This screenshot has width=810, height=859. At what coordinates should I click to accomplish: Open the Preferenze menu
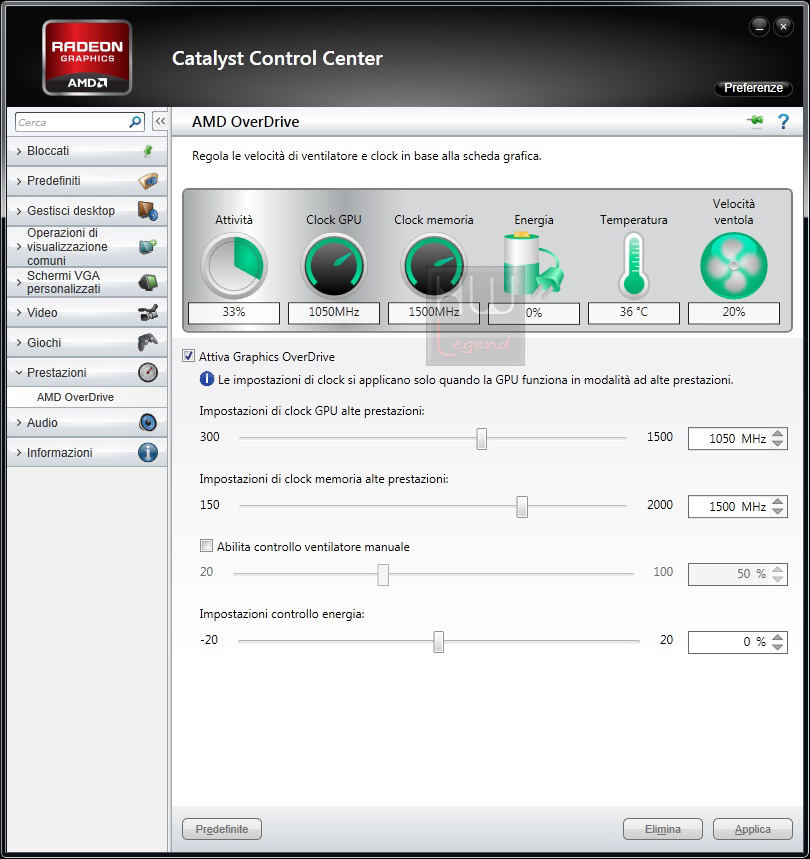click(754, 88)
